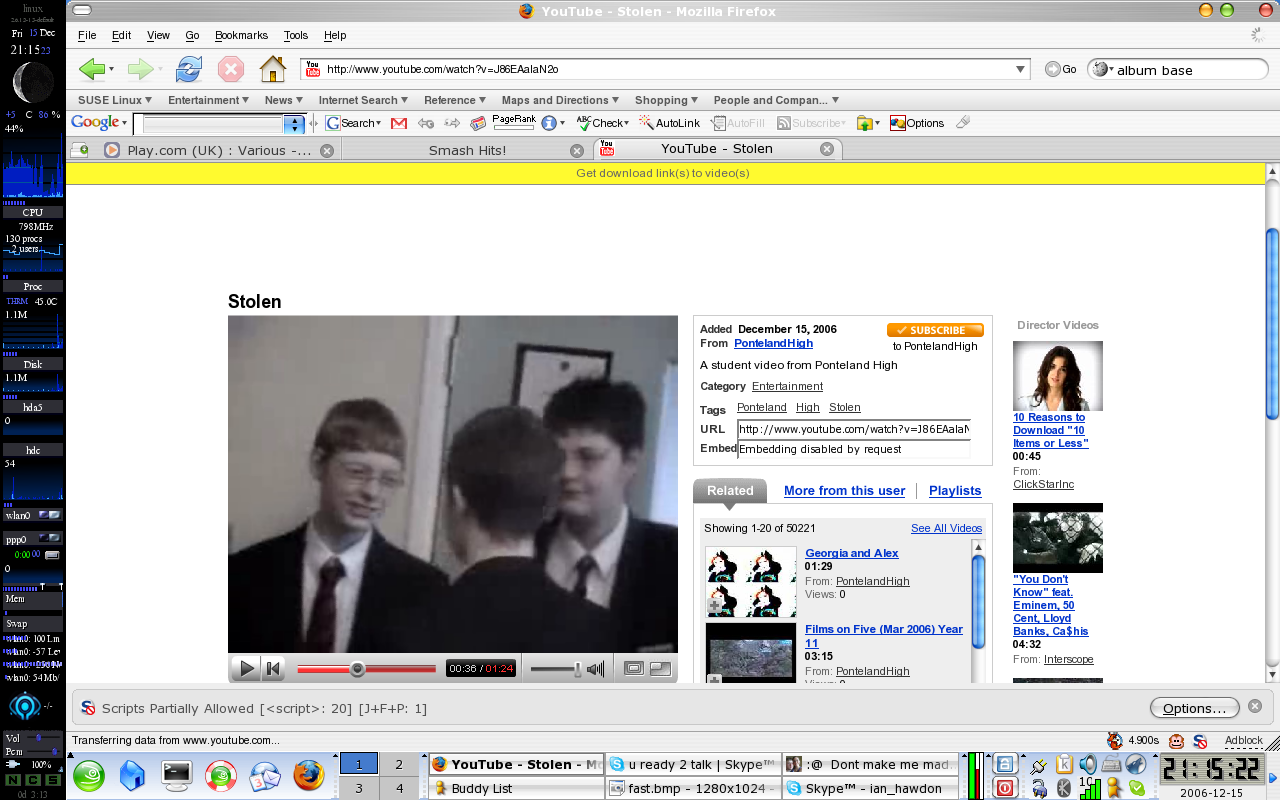Expand the News bookmarks folder

click(x=284, y=100)
